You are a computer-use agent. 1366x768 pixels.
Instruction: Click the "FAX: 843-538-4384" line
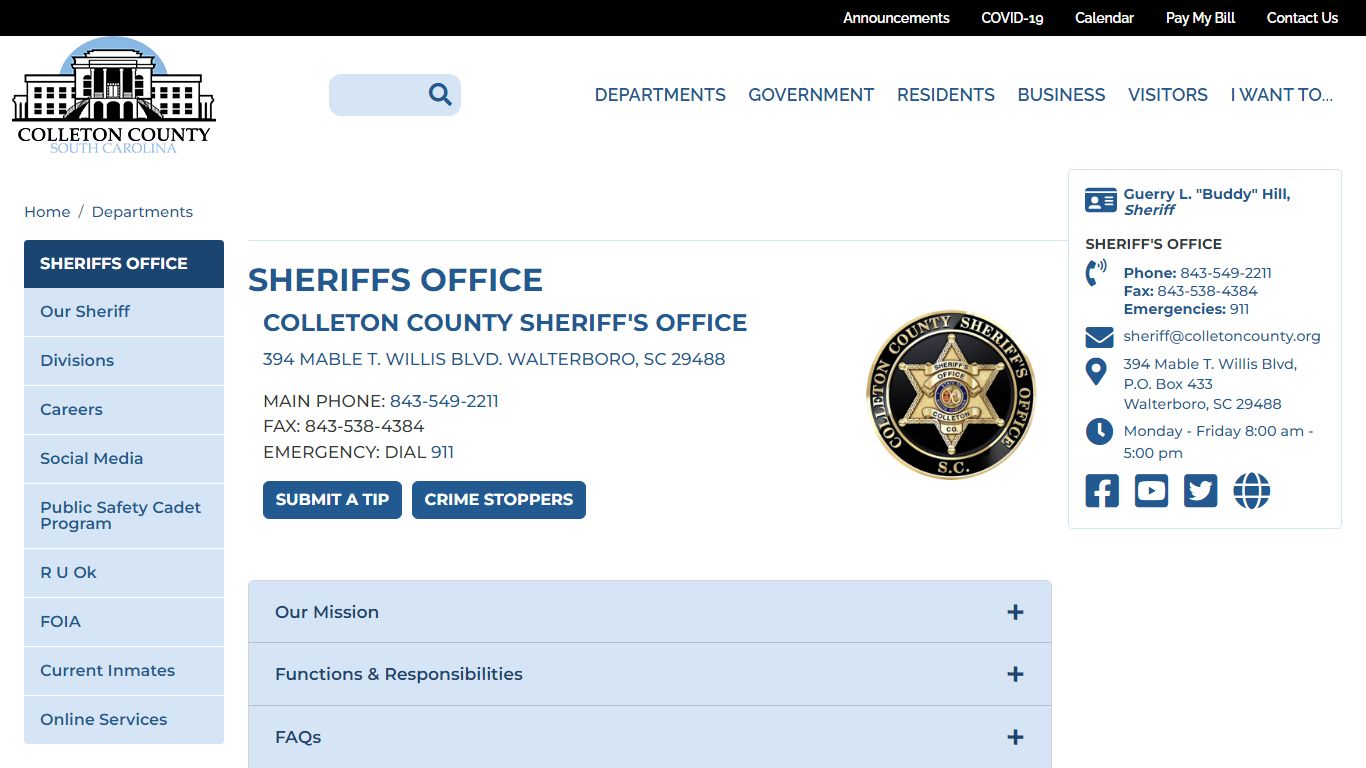point(343,426)
